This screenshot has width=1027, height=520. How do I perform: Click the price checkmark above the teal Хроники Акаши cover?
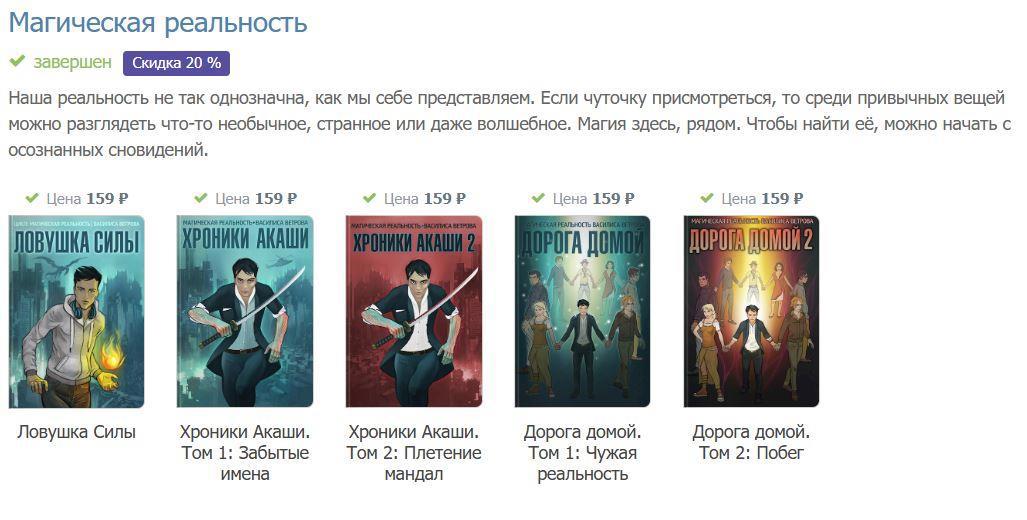click(x=200, y=198)
